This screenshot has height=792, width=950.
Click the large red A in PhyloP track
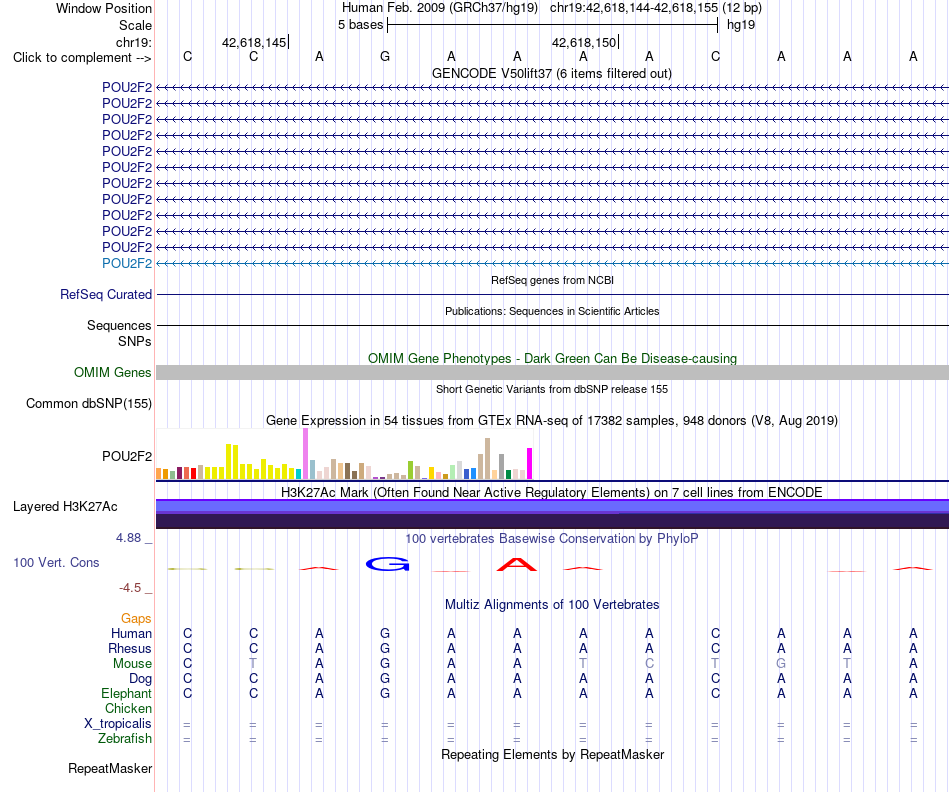[x=517, y=564]
